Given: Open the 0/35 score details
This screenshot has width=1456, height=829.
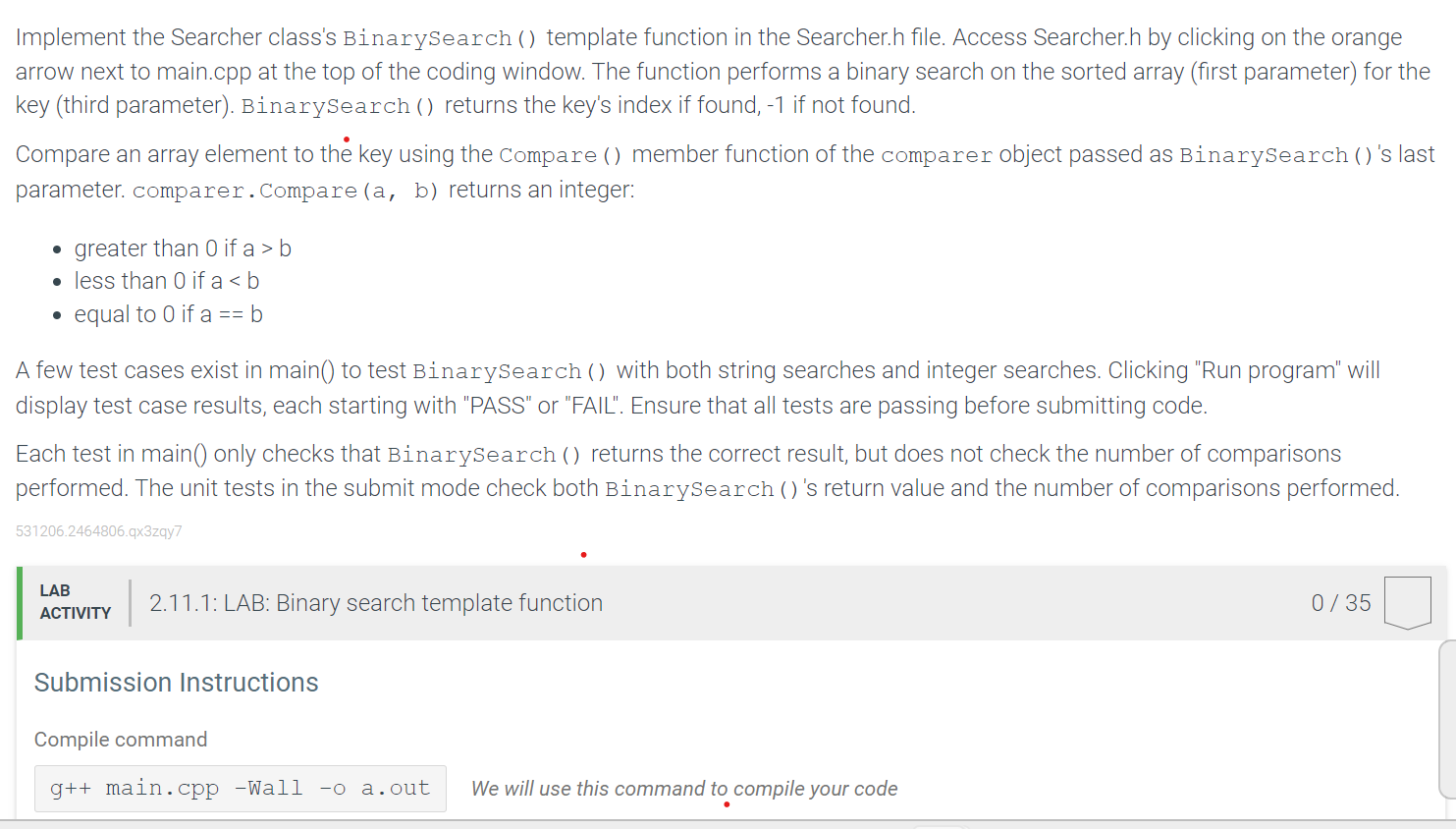Looking at the screenshot, I should tap(1341, 602).
